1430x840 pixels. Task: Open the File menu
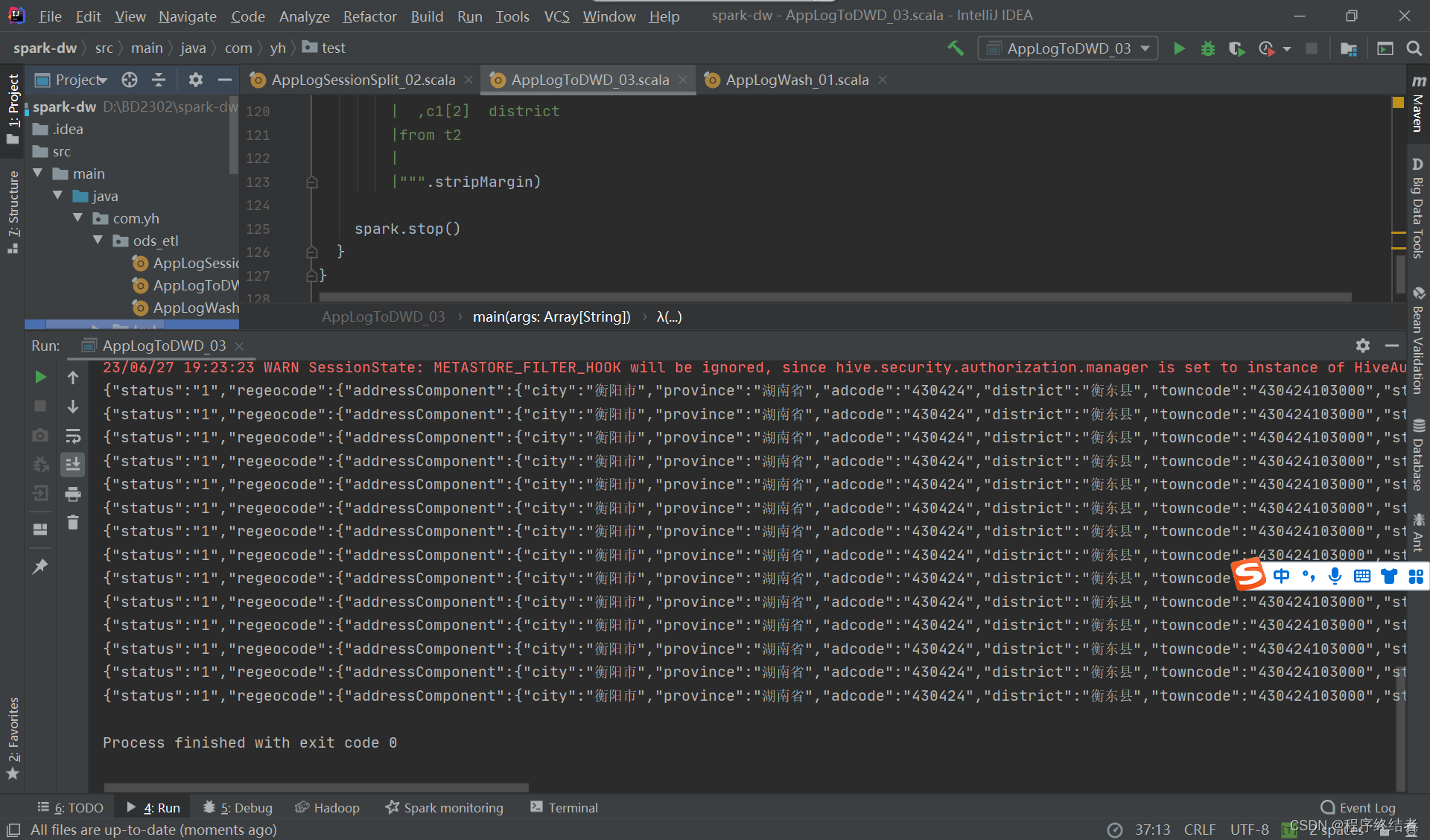pos(50,16)
